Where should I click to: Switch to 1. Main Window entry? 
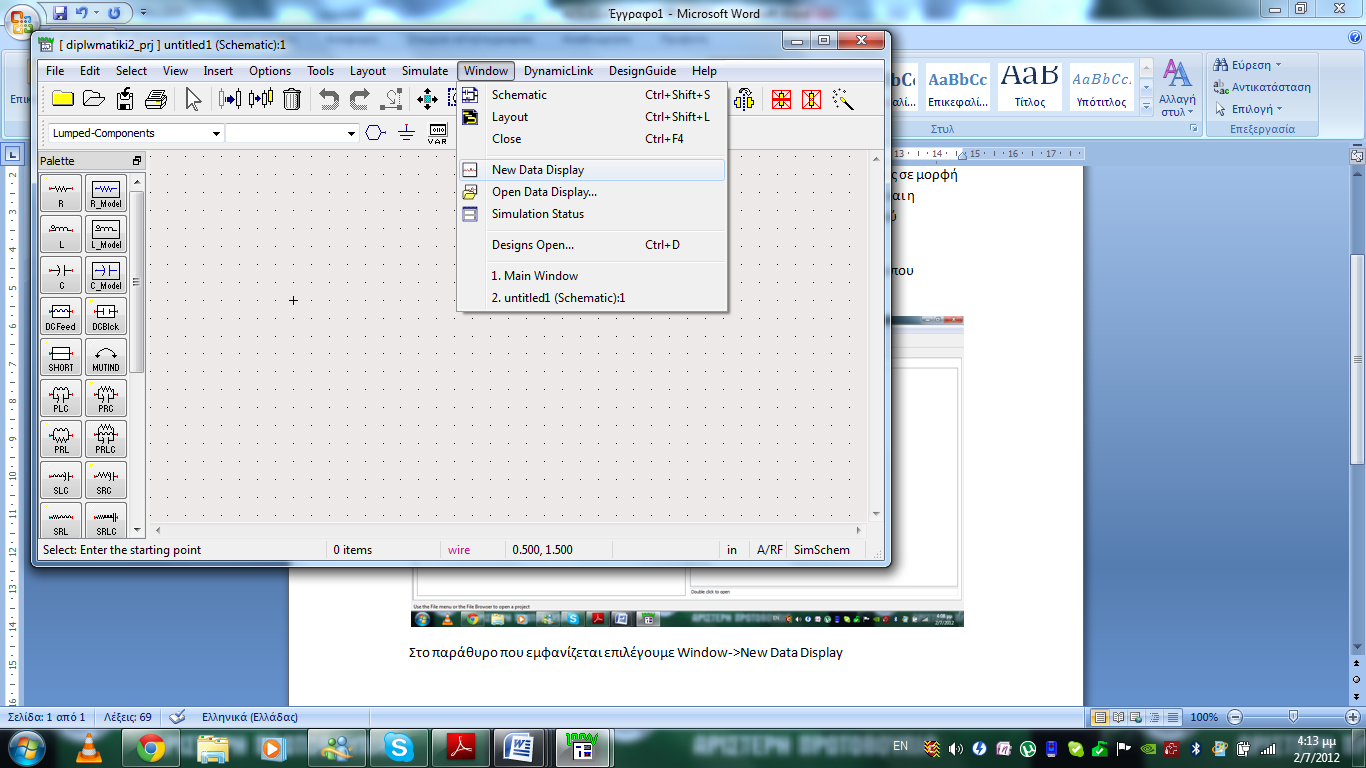tap(592, 276)
